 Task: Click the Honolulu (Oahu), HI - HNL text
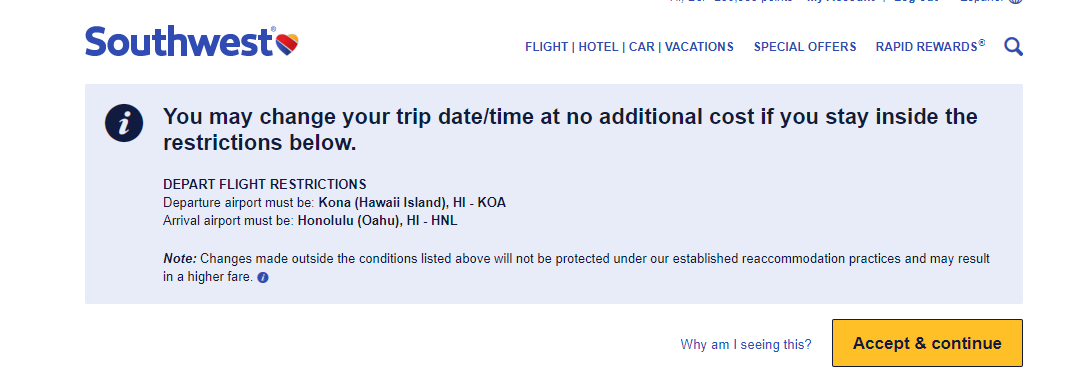[378, 221]
